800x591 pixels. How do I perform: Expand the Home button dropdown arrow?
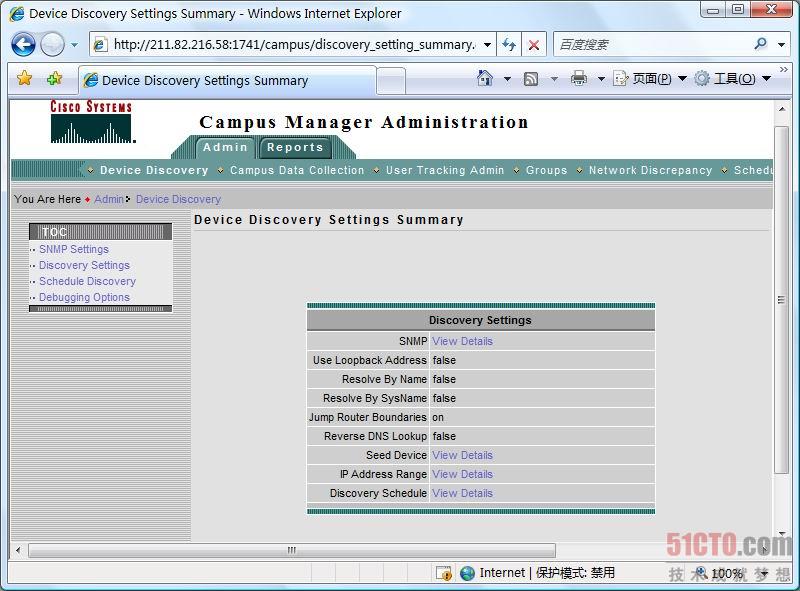(507, 79)
